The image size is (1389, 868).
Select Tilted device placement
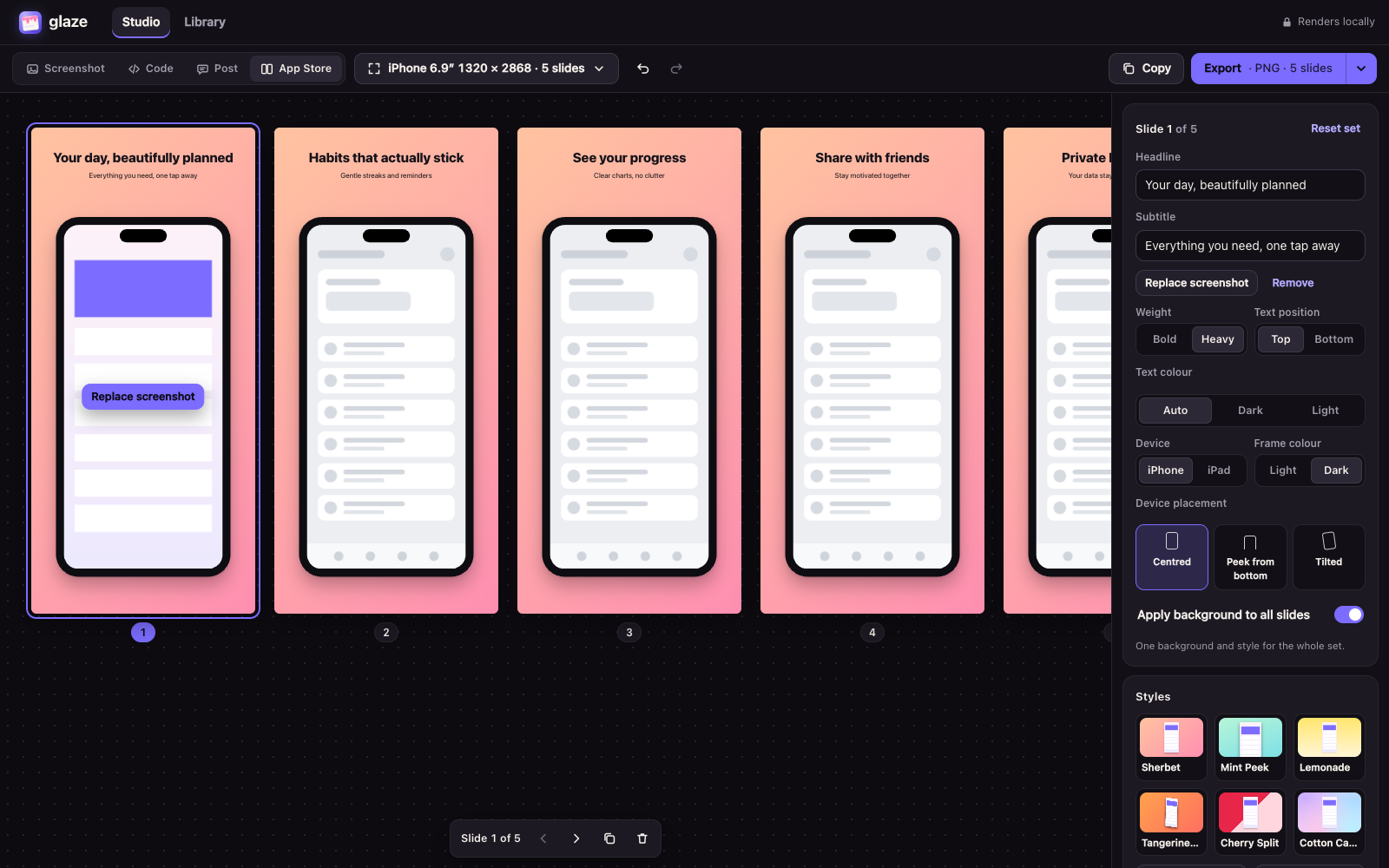(x=1328, y=557)
